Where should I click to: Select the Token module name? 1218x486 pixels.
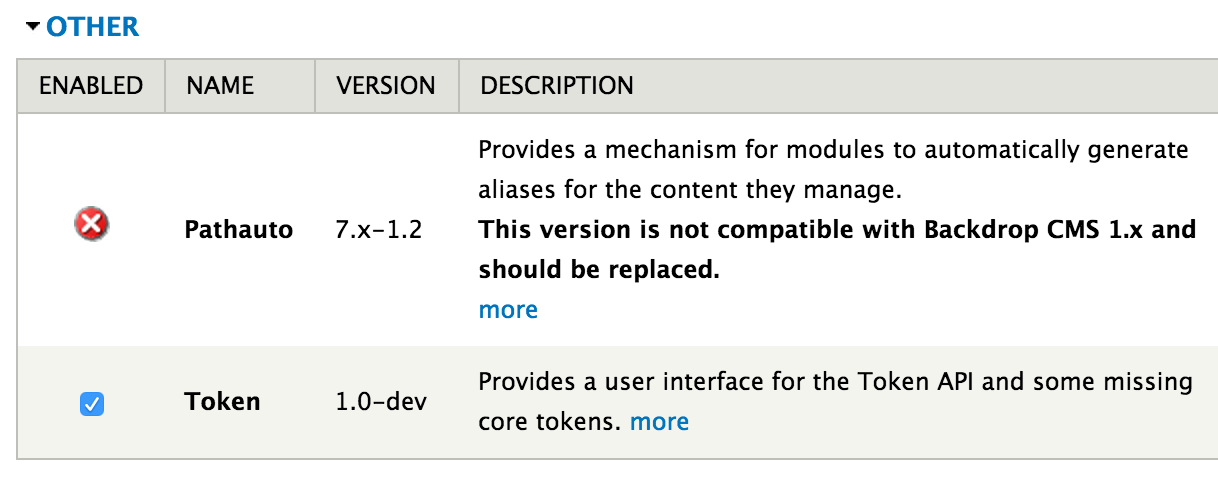click(x=222, y=402)
